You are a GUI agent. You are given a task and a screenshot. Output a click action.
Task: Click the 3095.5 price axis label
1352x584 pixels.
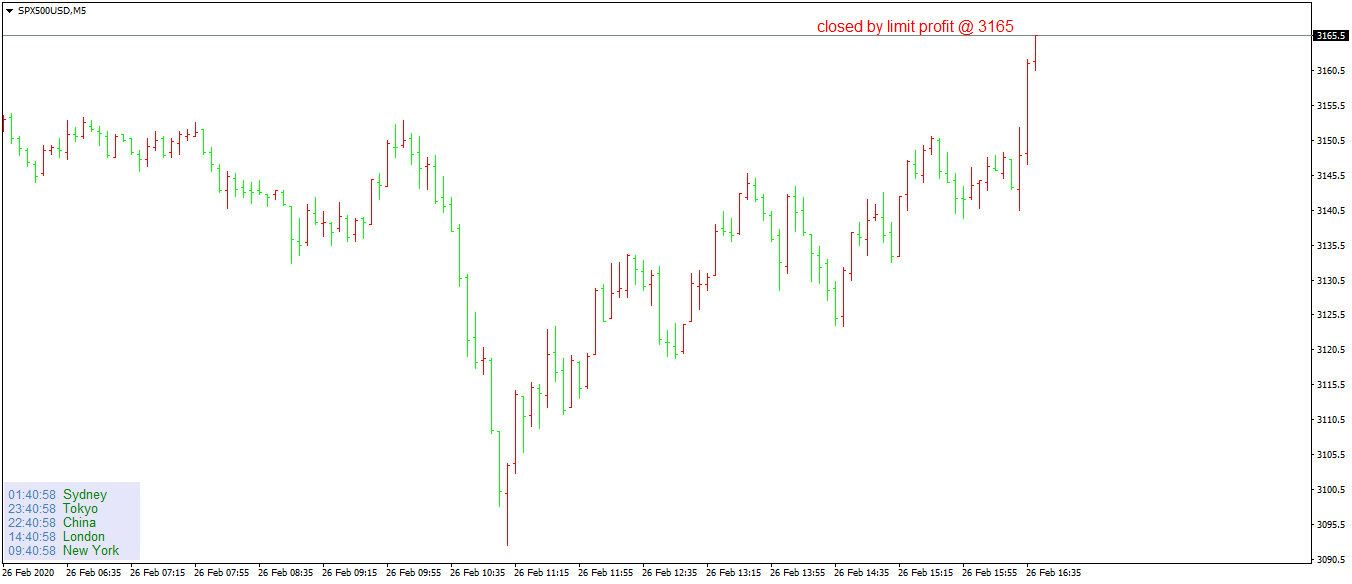click(x=1329, y=525)
